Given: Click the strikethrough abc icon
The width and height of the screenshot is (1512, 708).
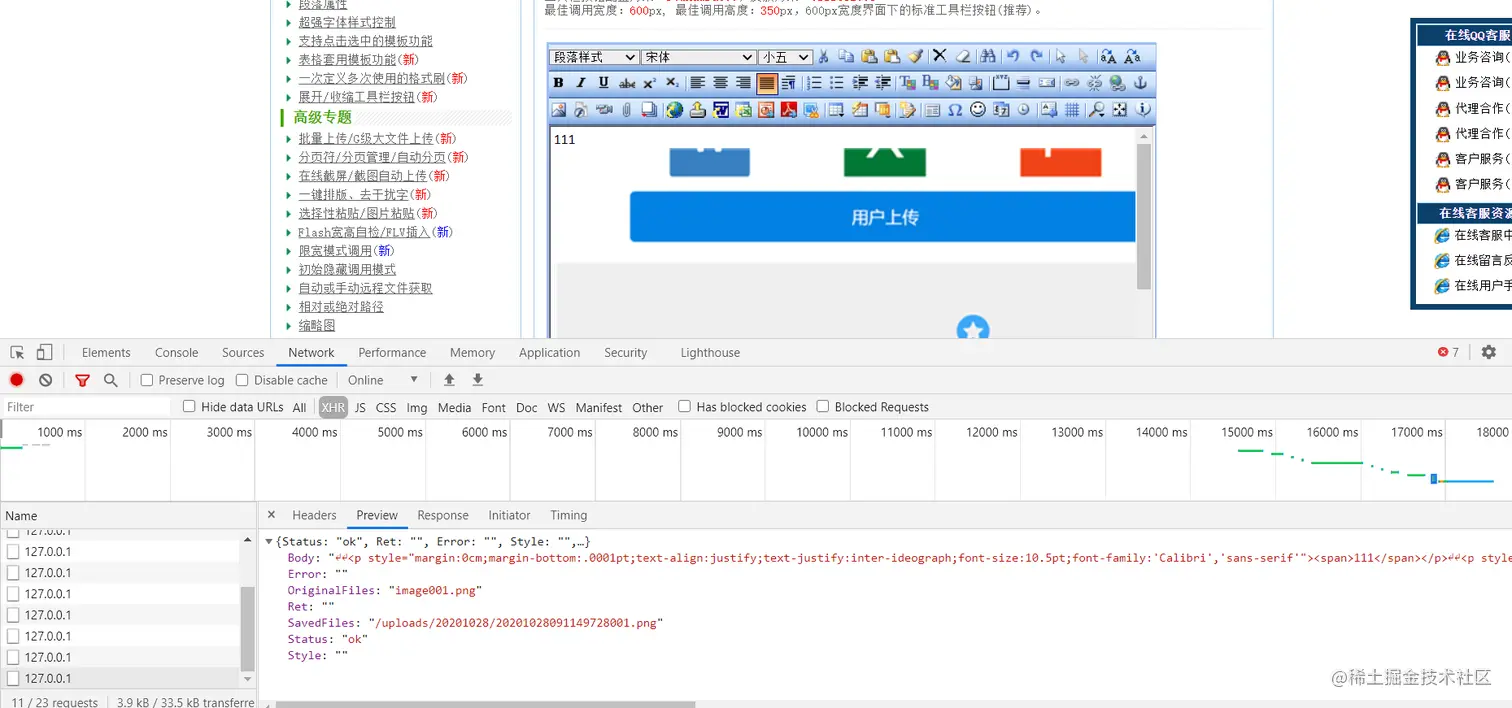Looking at the screenshot, I should pyautogui.click(x=627, y=83).
